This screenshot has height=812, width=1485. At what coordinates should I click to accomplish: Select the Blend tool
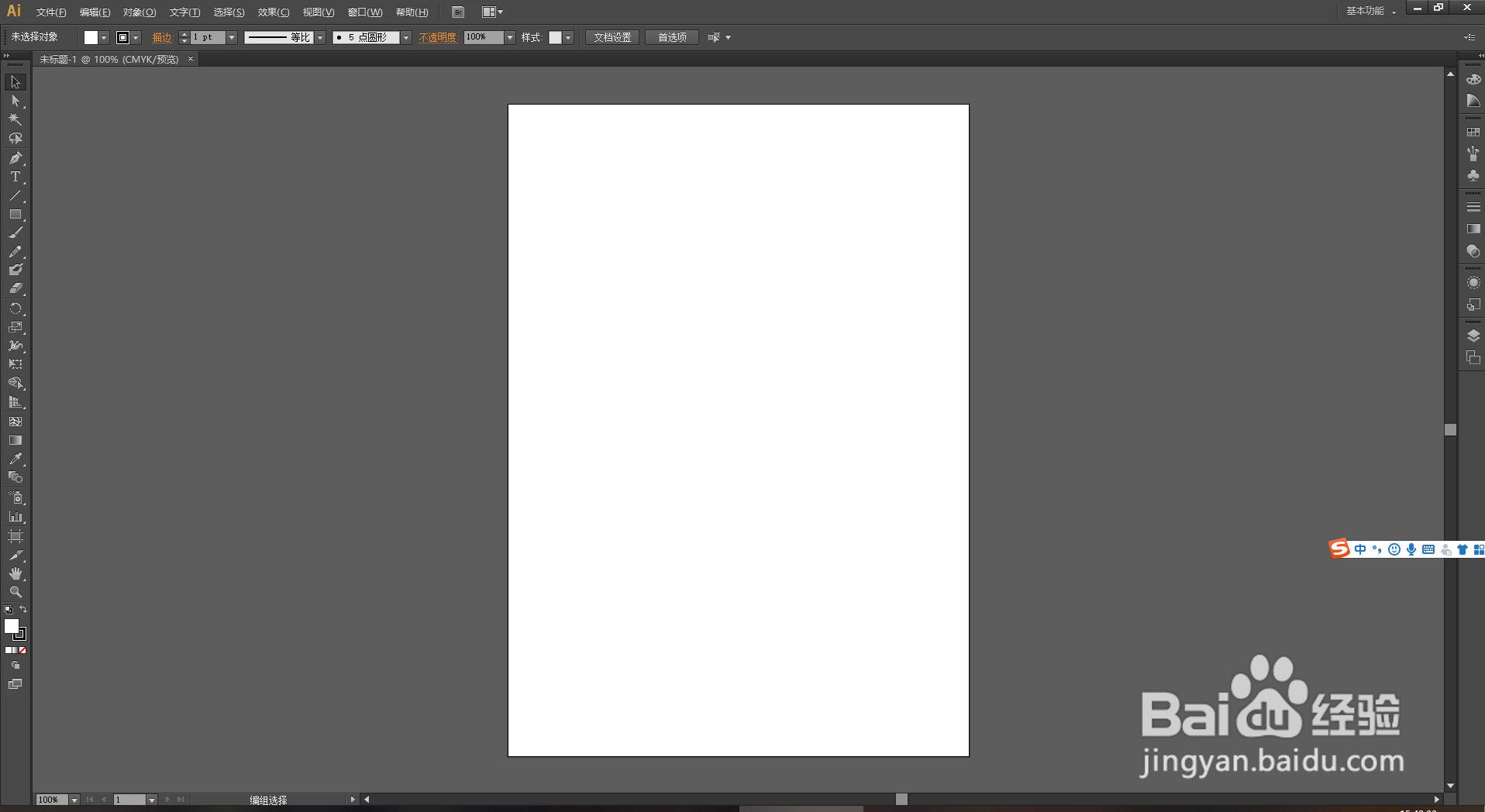[16, 477]
